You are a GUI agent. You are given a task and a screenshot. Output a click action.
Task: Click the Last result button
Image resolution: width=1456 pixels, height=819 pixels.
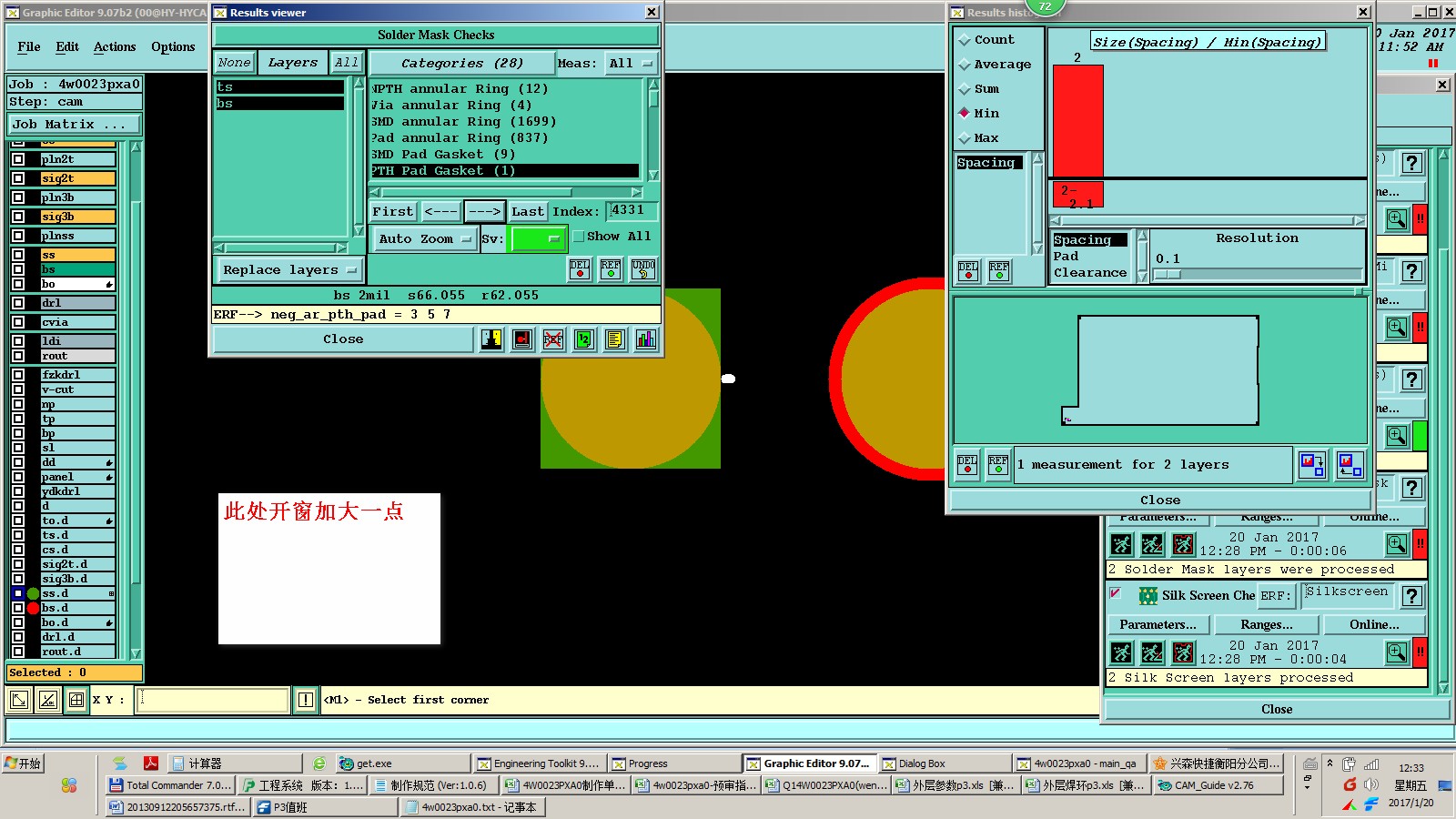[x=527, y=211]
